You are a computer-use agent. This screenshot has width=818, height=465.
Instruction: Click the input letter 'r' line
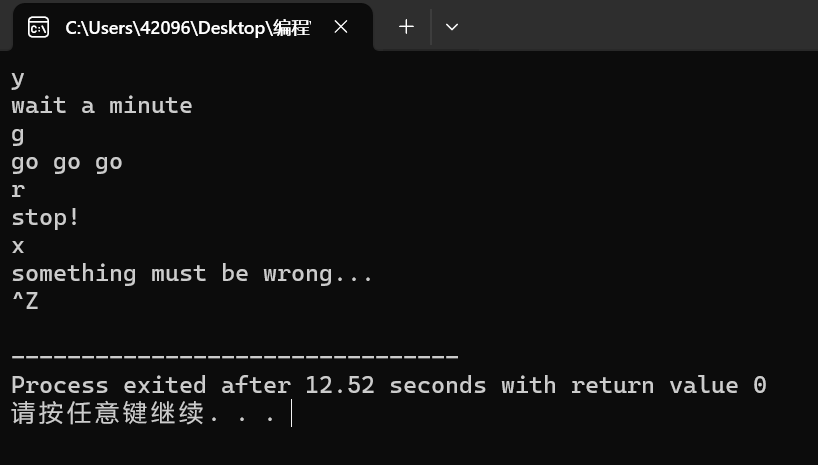point(18,190)
